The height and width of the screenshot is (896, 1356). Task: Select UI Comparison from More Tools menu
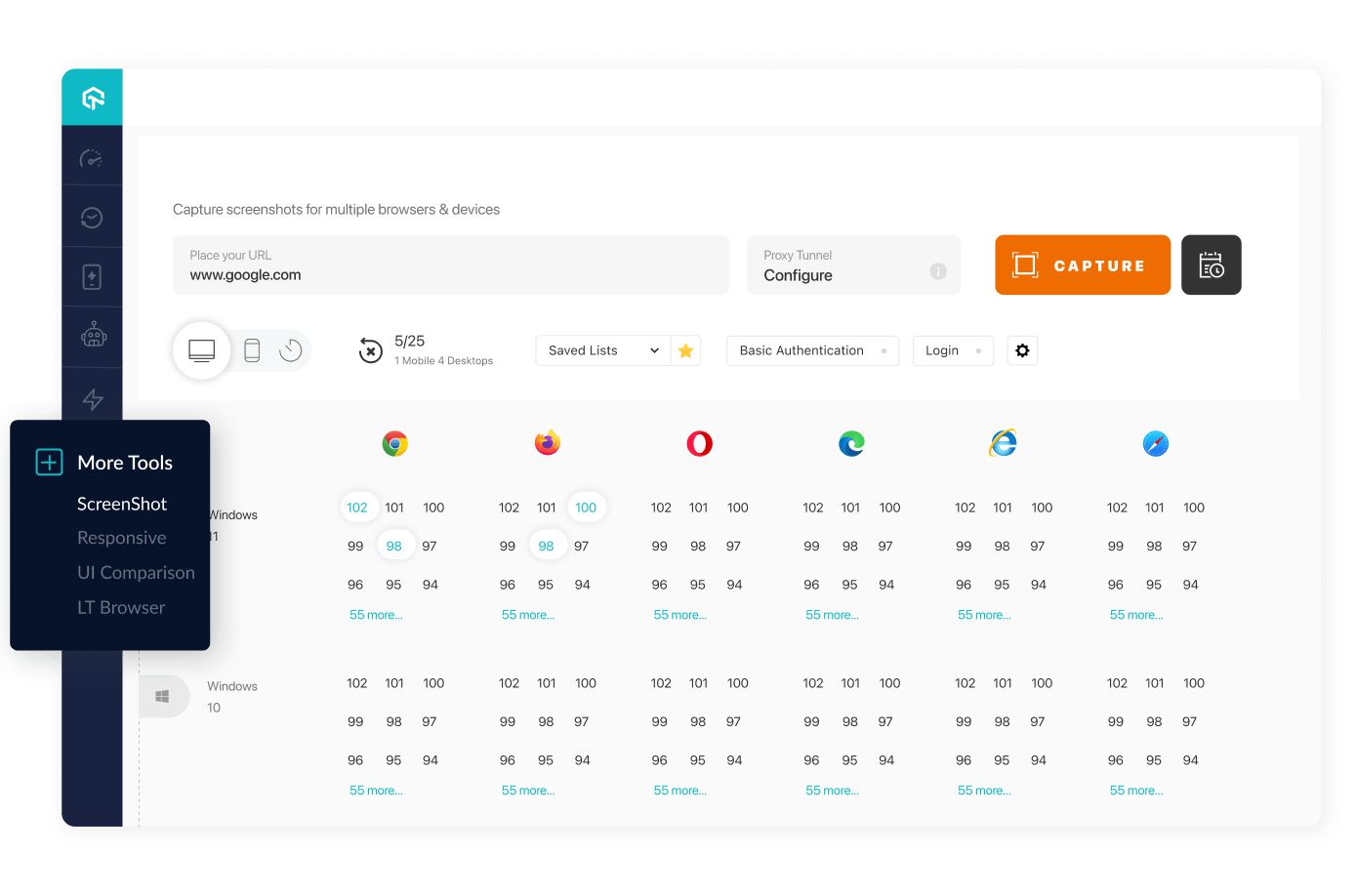(136, 572)
